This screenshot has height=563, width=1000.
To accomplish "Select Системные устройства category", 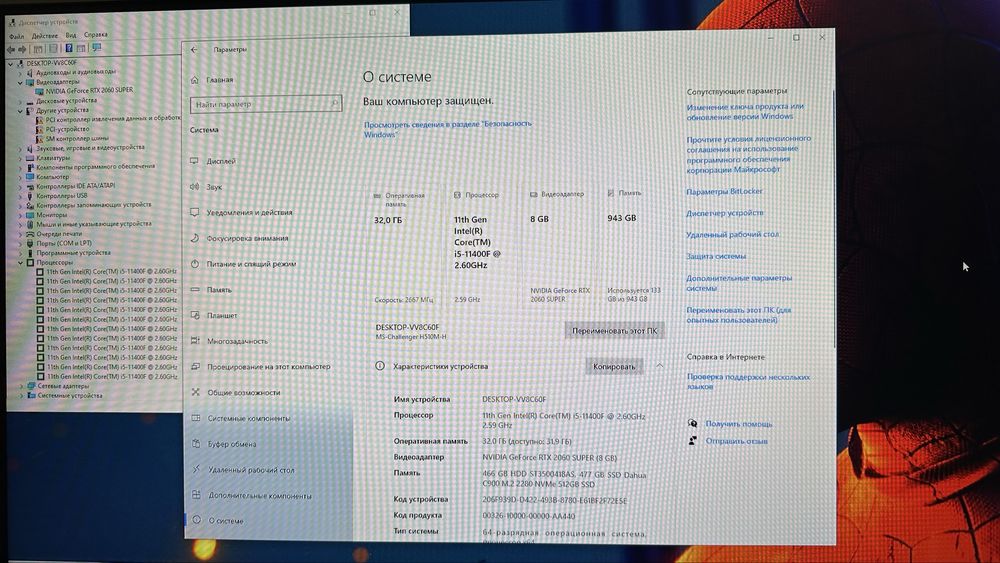I will pos(70,396).
